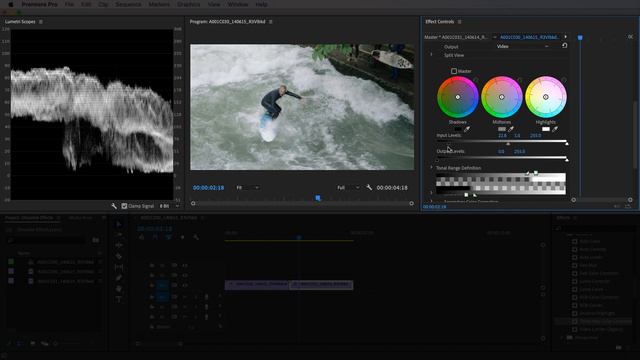Open timeline wrench display settings
640x360 pixels.
click(x=196, y=237)
